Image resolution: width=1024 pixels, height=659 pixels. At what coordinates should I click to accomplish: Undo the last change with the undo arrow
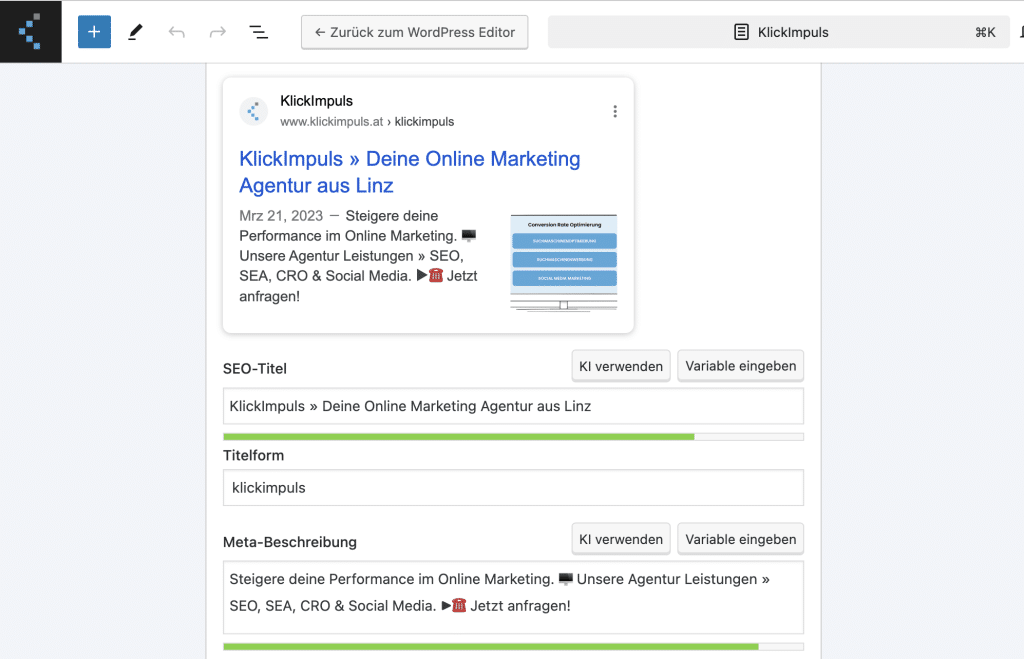tap(176, 31)
